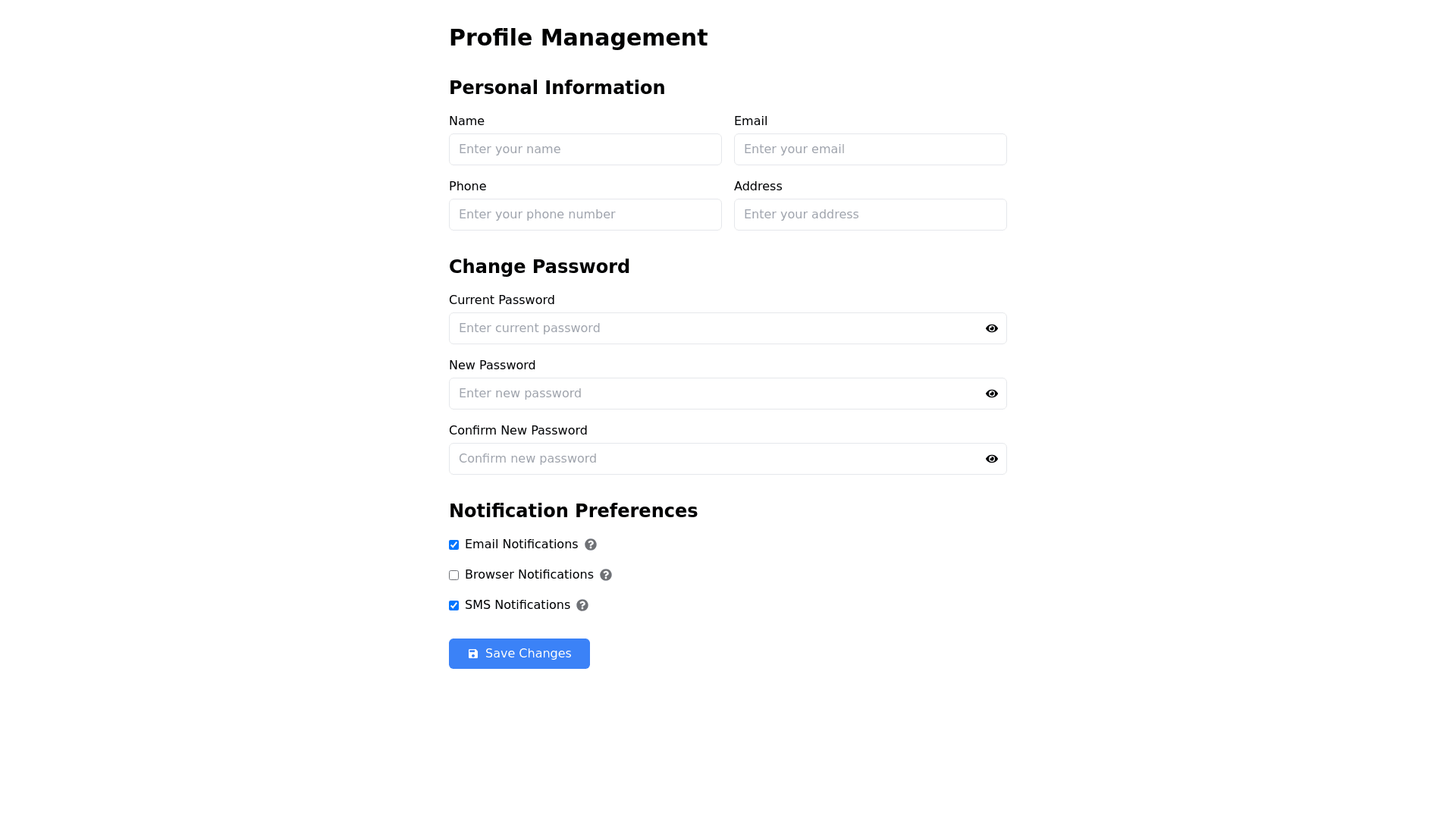Enable the Browser Notifications checkbox
The image size is (1456, 819).
pos(454,576)
